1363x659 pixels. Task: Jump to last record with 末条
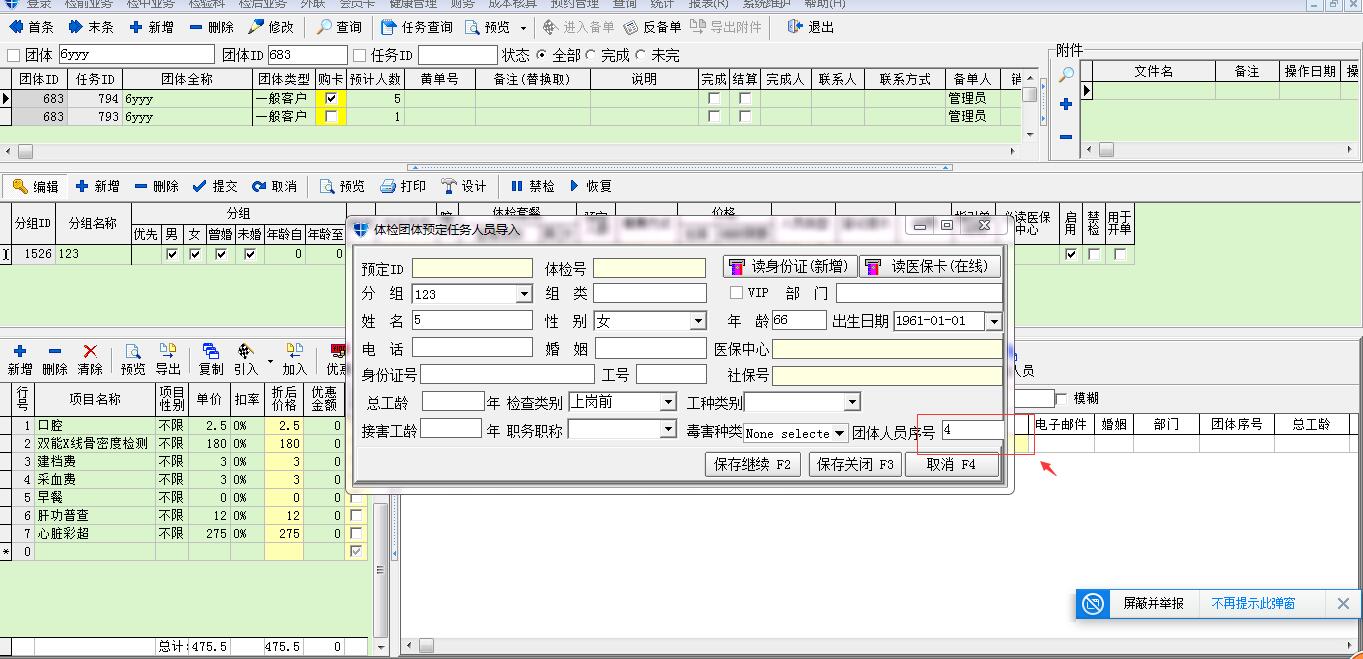[91, 27]
